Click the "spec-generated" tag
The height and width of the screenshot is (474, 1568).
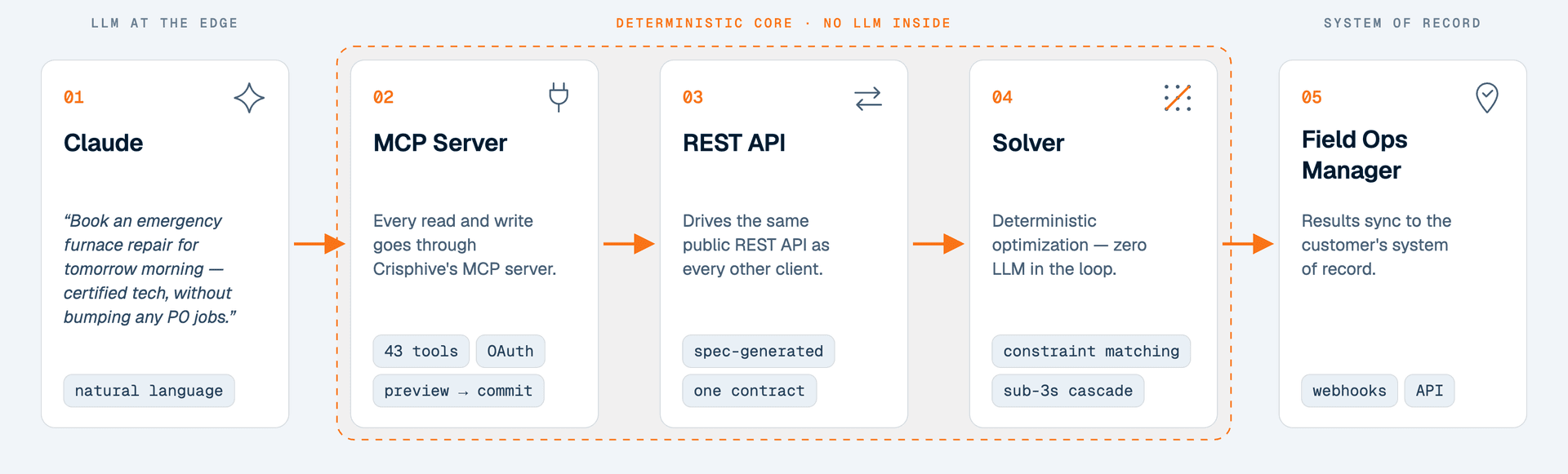pos(759,351)
